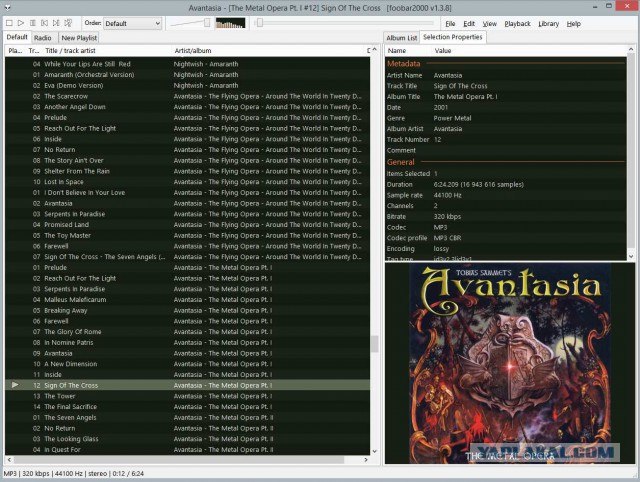This screenshot has width=640, height=482.
Task: Select track The Looking Glass
Action: [x=187, y=439]
